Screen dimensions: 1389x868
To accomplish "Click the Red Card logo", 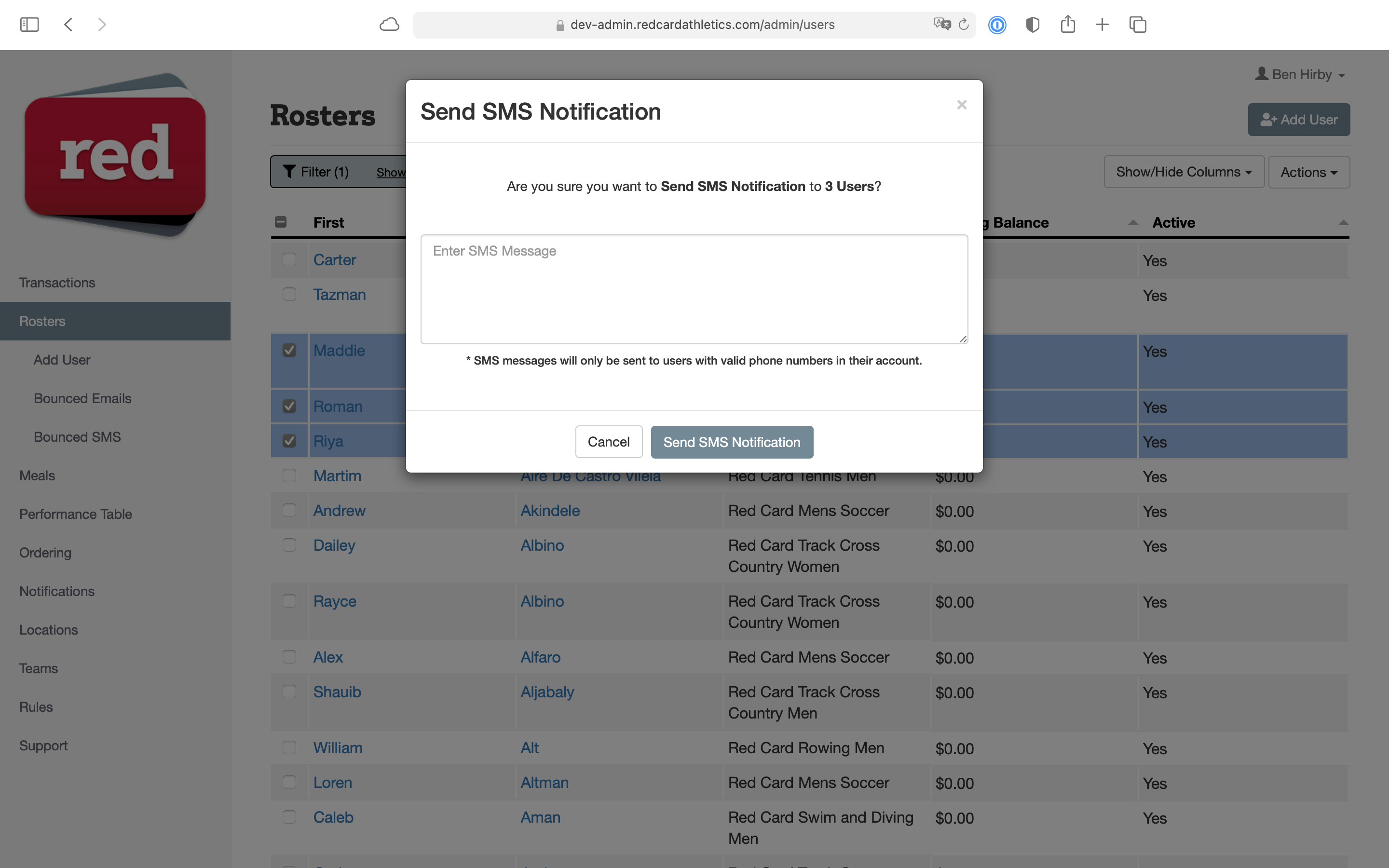I will [x=115, y=155].
